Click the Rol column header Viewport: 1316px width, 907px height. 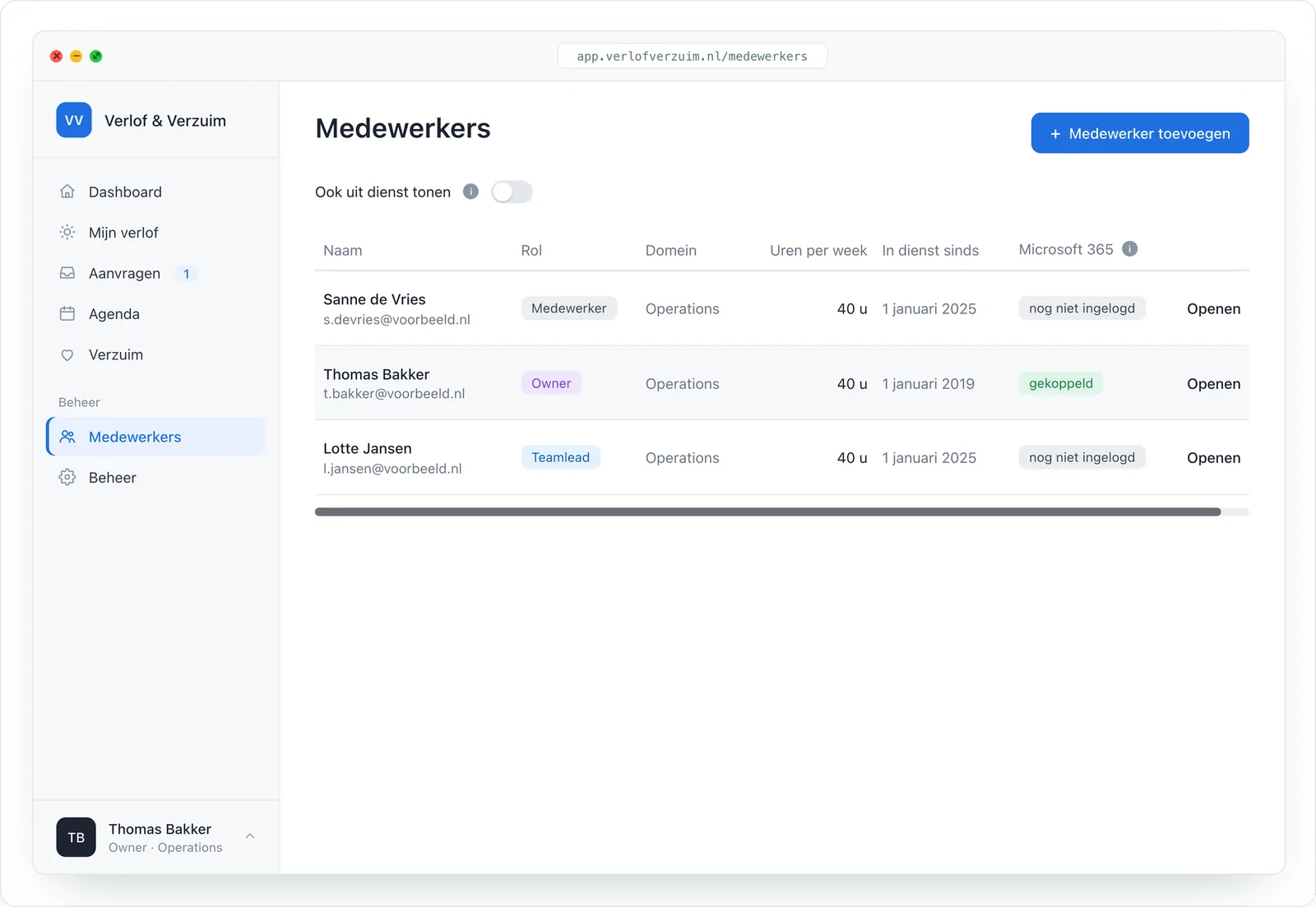531,251
